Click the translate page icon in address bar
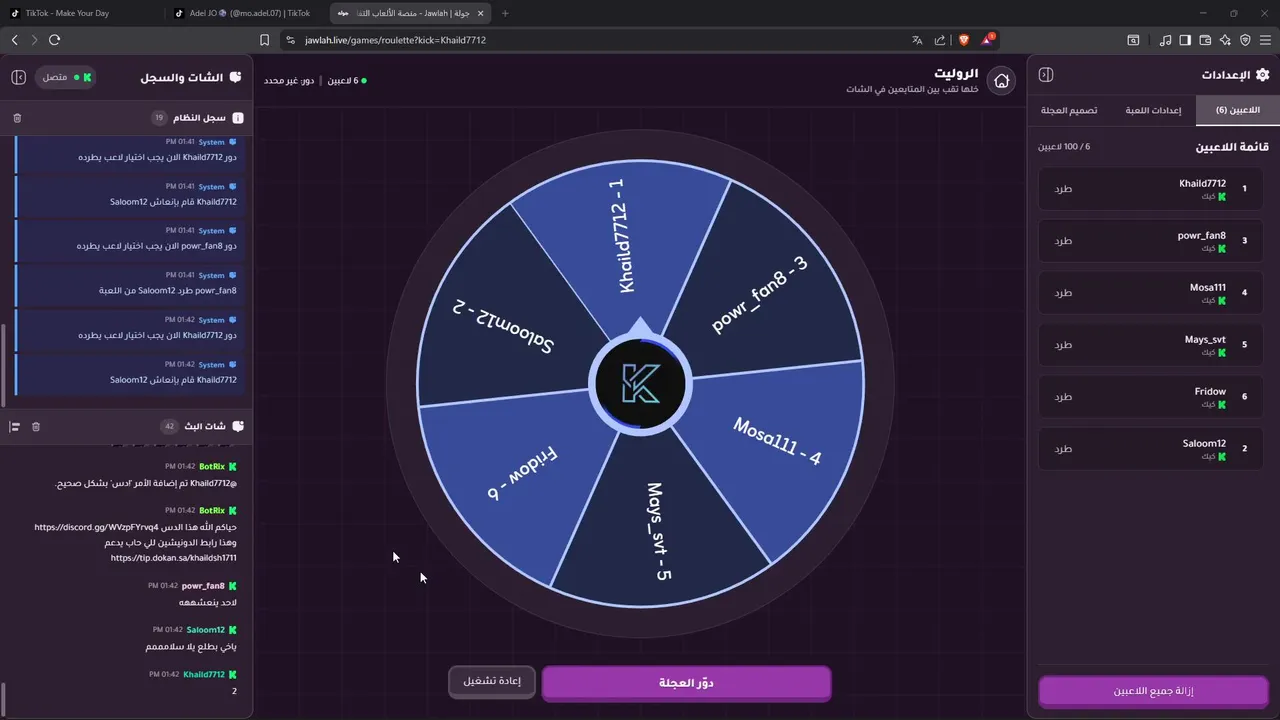1280x720 pixels. tap(917, 40)
